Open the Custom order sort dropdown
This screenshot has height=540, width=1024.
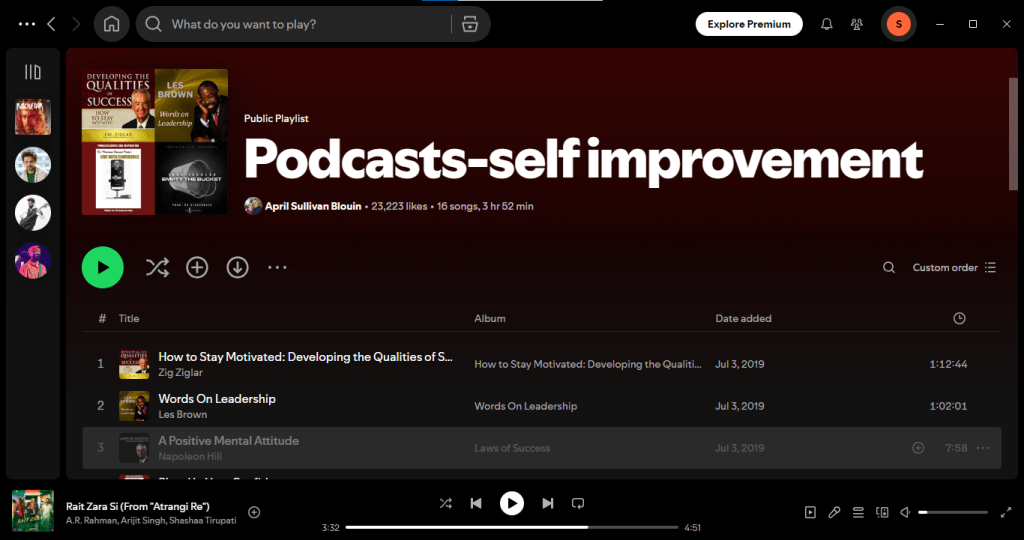coord(954,267)
